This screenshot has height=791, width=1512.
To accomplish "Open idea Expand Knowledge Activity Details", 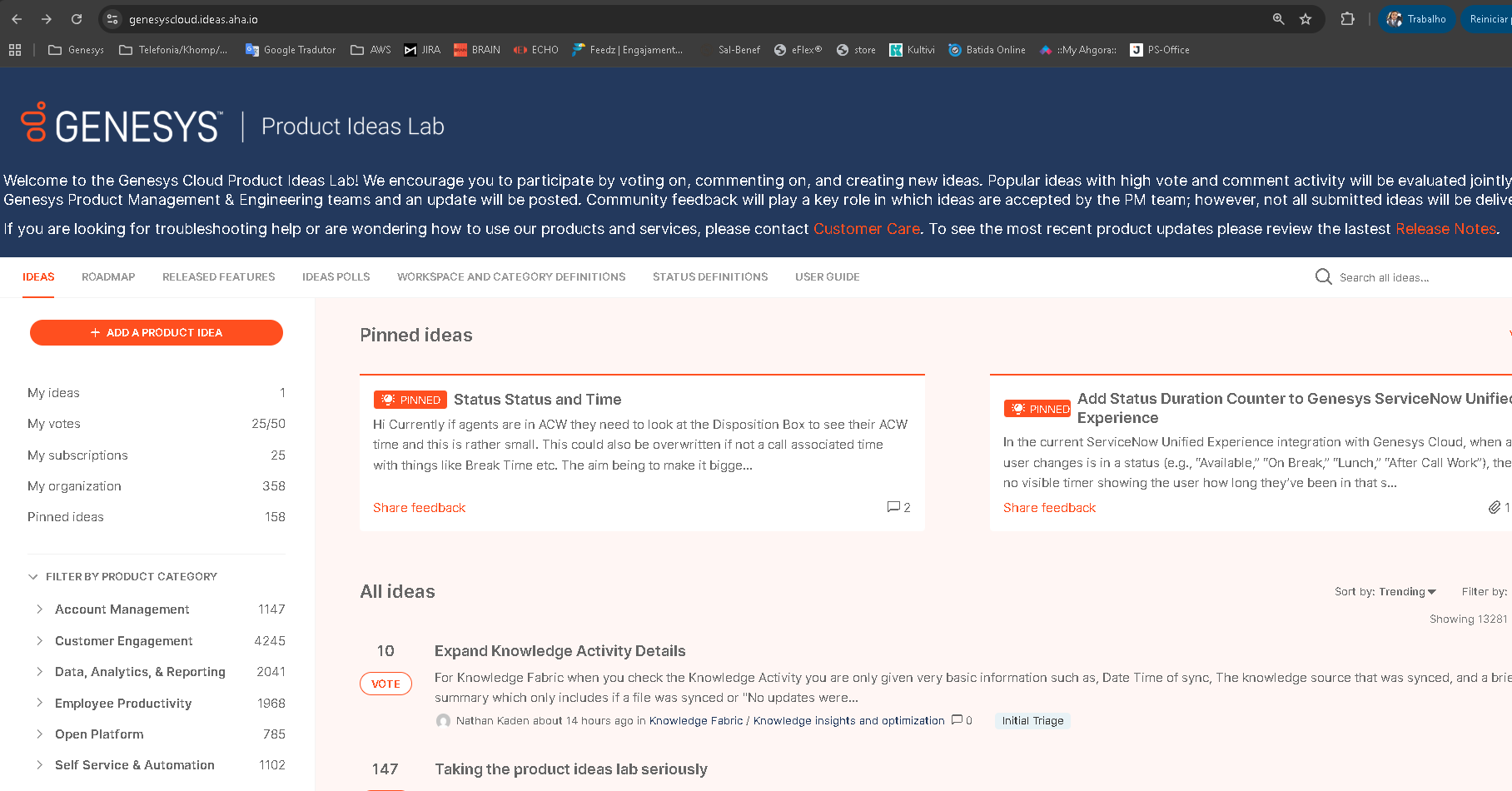I will 560,651.
